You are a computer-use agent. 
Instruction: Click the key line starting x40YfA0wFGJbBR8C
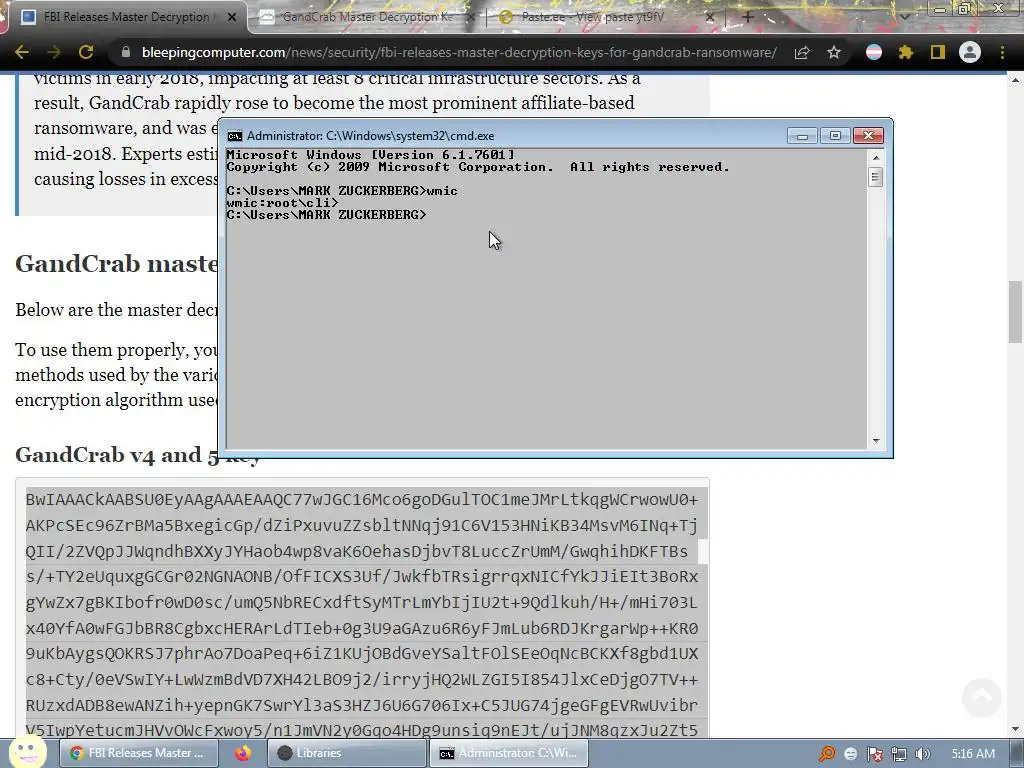point(362,628)
